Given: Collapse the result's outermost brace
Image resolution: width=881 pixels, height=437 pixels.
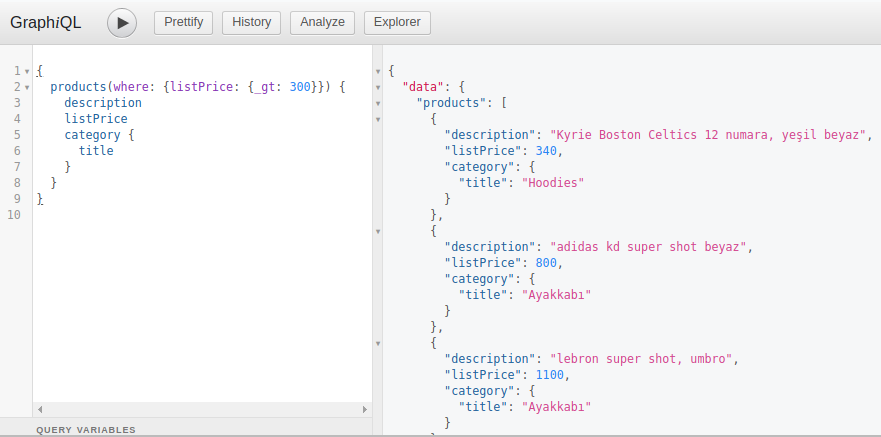Looking at the screenshot, I should point(377,72).
